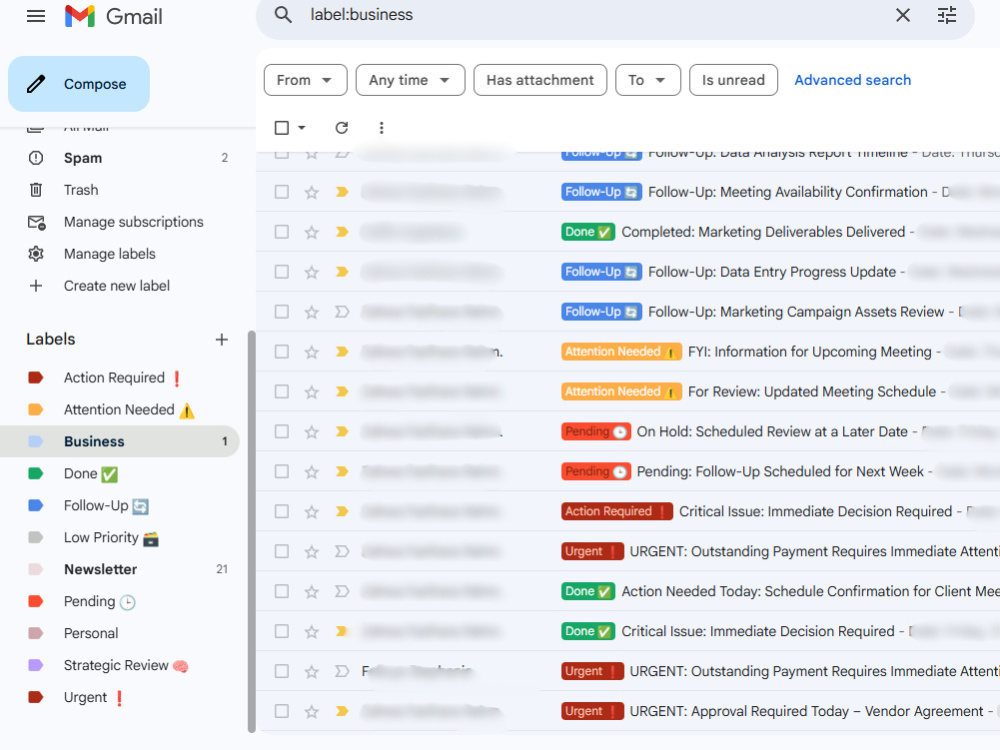Select checkbox for Data Entry Progress Update email
The height and width of the screenshot is (750, 1000).
pyautogui.click(x=281, y=272)
